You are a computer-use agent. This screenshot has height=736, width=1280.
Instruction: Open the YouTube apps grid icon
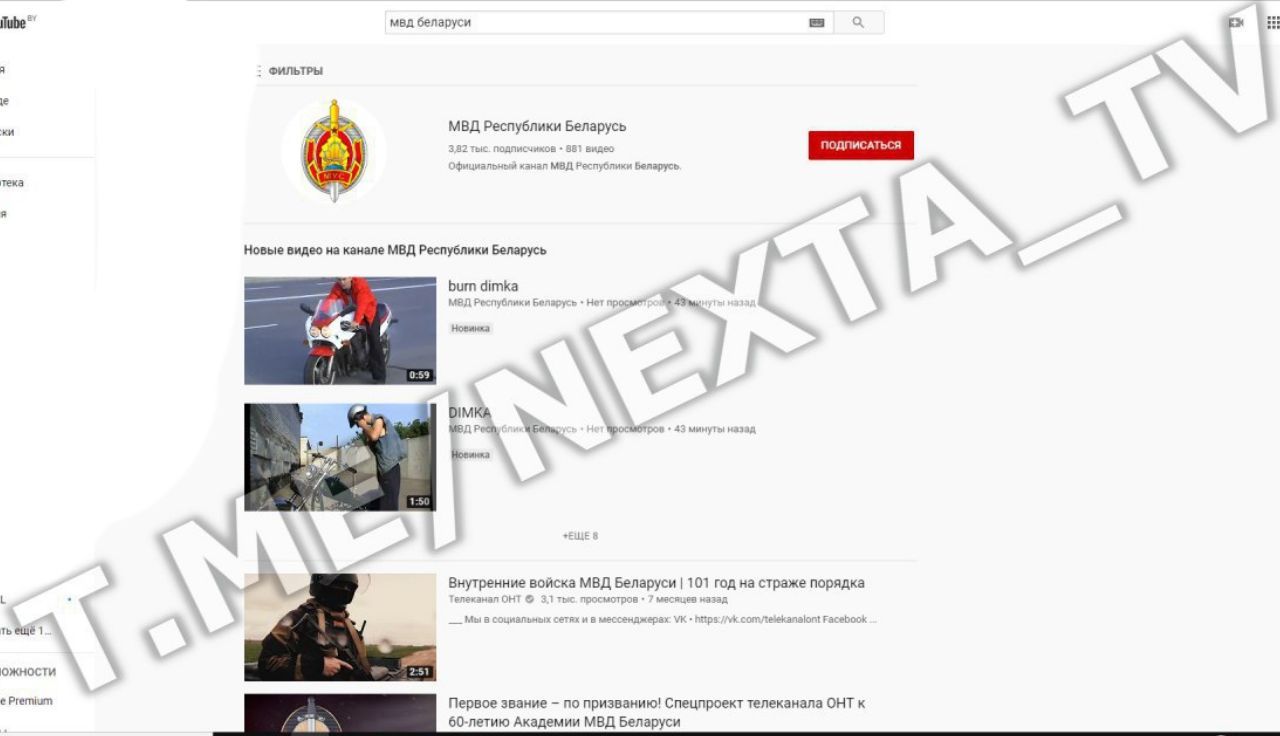point(1272,22)
